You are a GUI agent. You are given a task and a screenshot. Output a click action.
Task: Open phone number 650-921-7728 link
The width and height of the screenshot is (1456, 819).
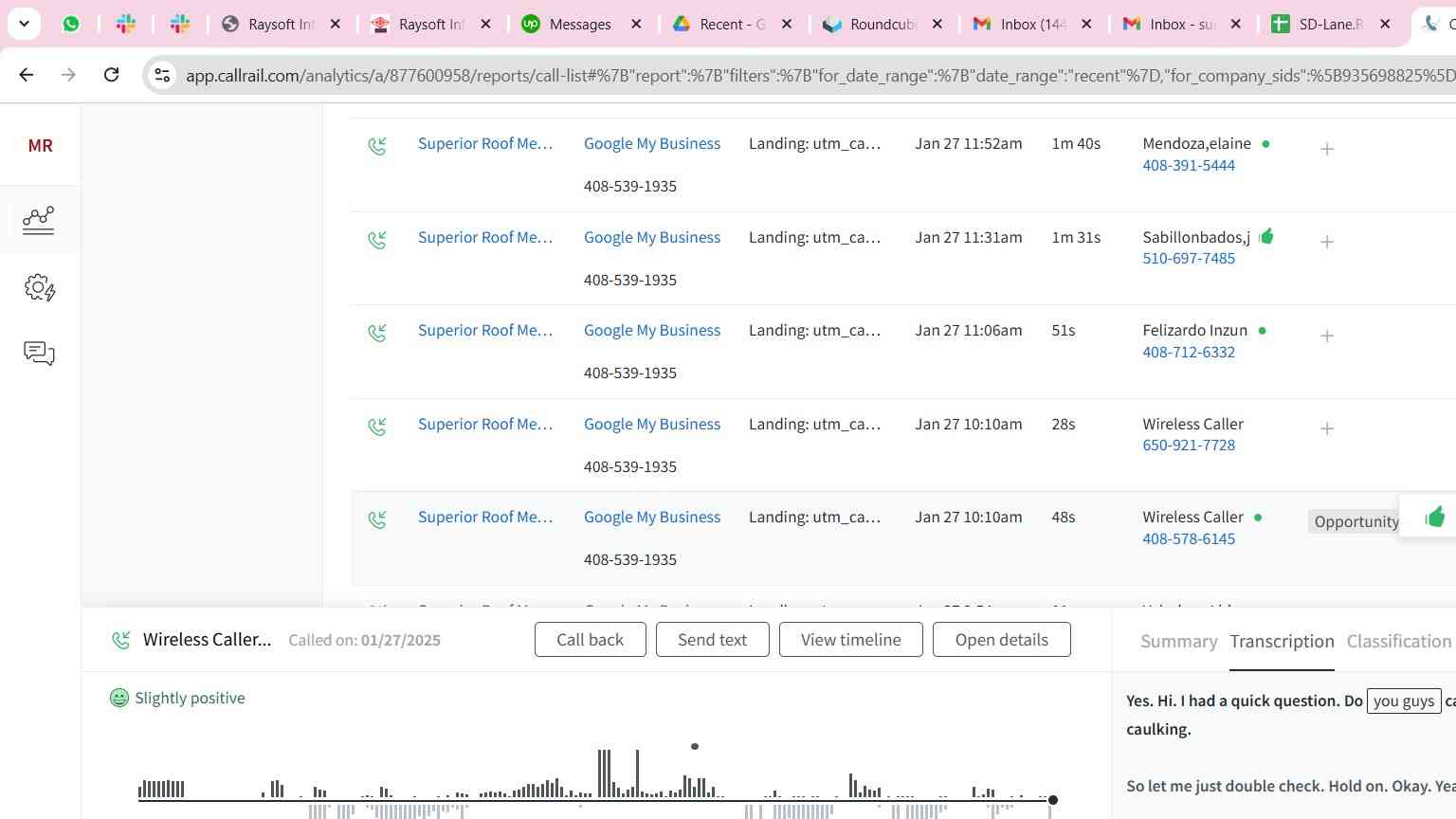(x=1189, y=445)
